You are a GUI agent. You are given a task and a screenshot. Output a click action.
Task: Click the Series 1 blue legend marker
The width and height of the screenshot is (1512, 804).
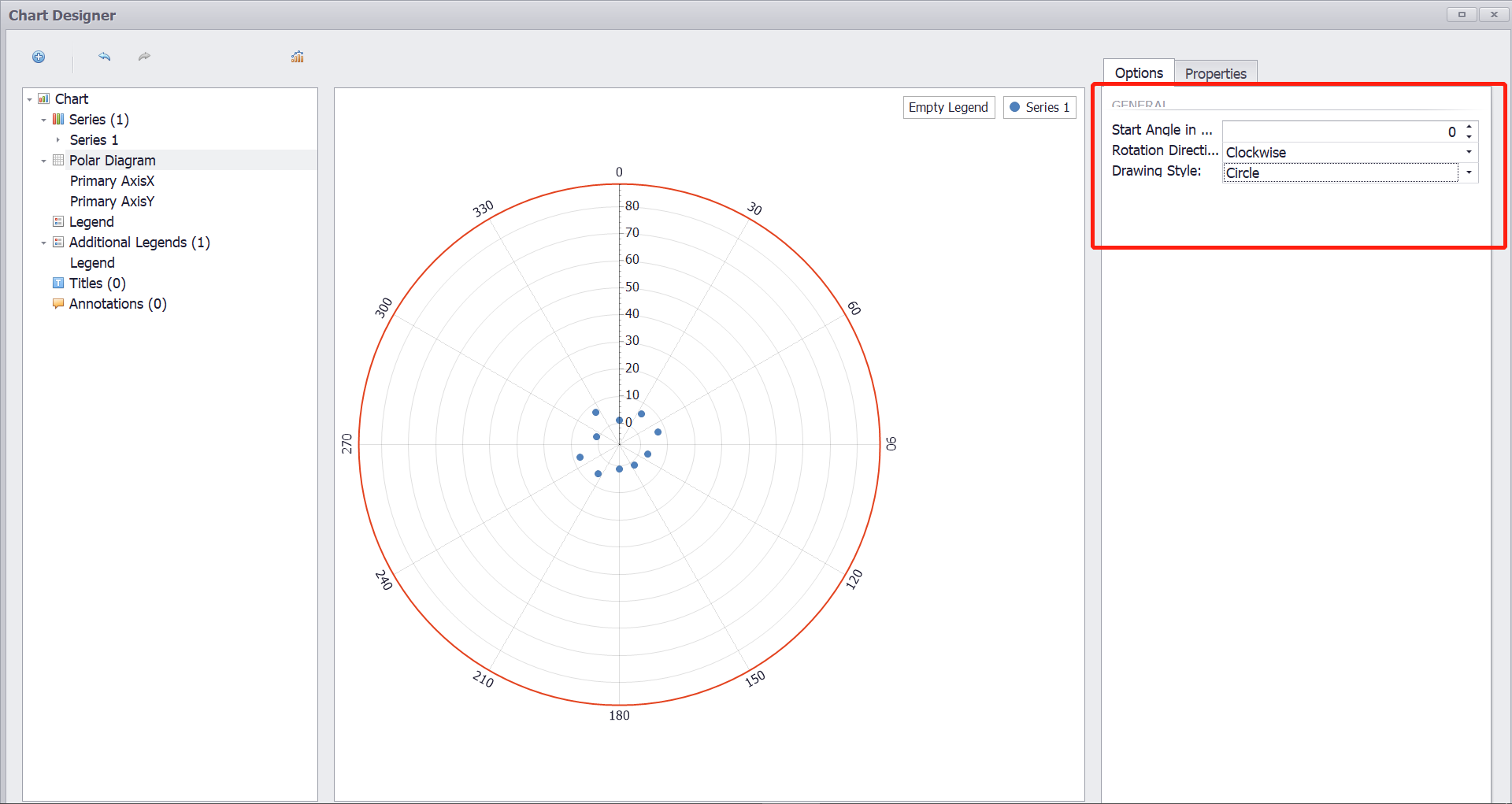pyautogui.click(x=1015, y=107)
